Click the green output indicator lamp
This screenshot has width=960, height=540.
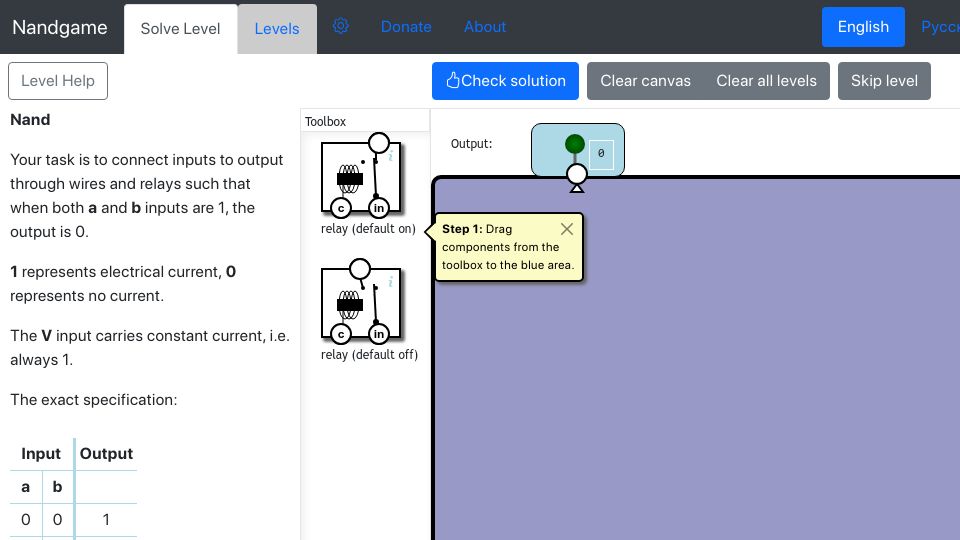[574, 144]
